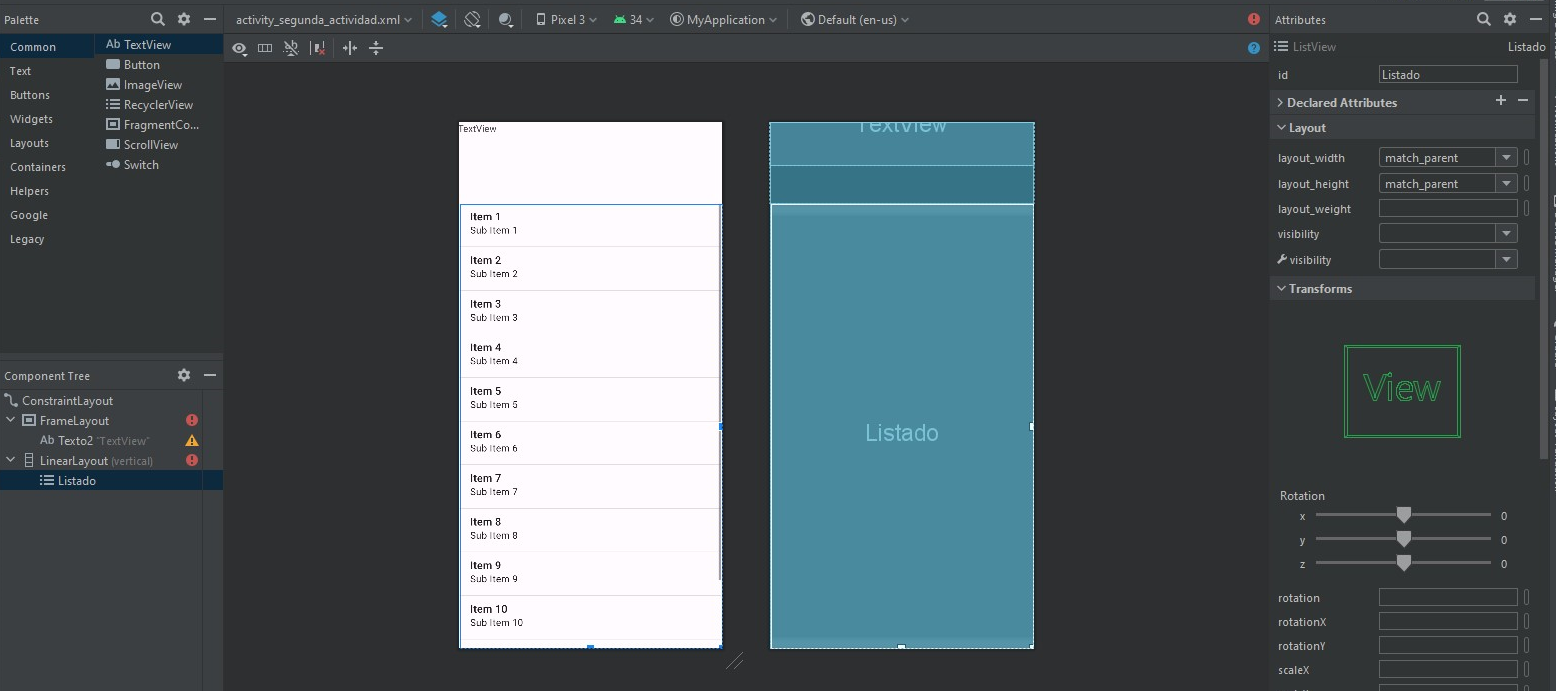Select LinearLayout in the Component Tree
The height and width of the screenshot is (691, 1556).
tap(74, 461)
